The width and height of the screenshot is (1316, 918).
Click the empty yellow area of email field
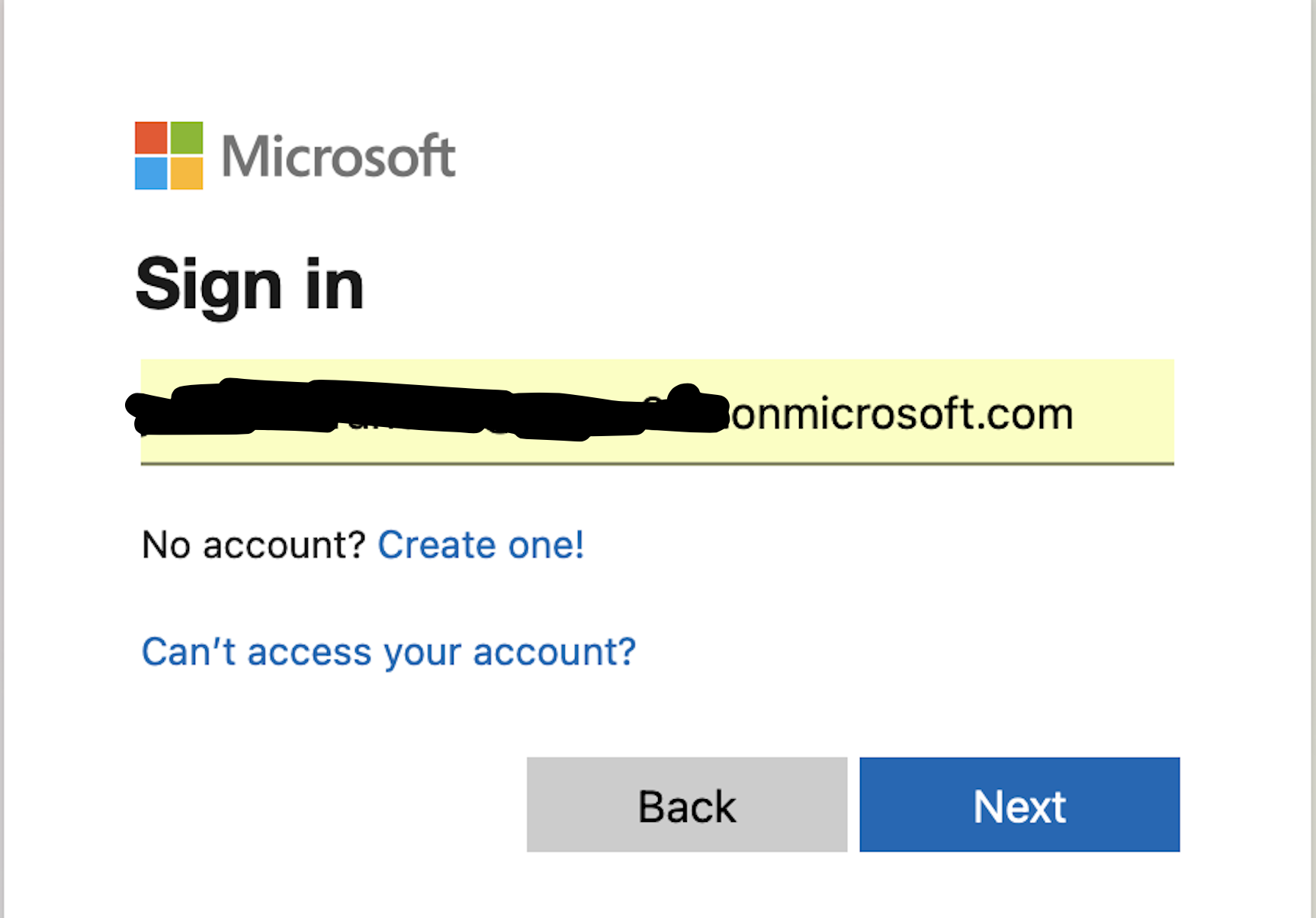tap(1125, 412)
